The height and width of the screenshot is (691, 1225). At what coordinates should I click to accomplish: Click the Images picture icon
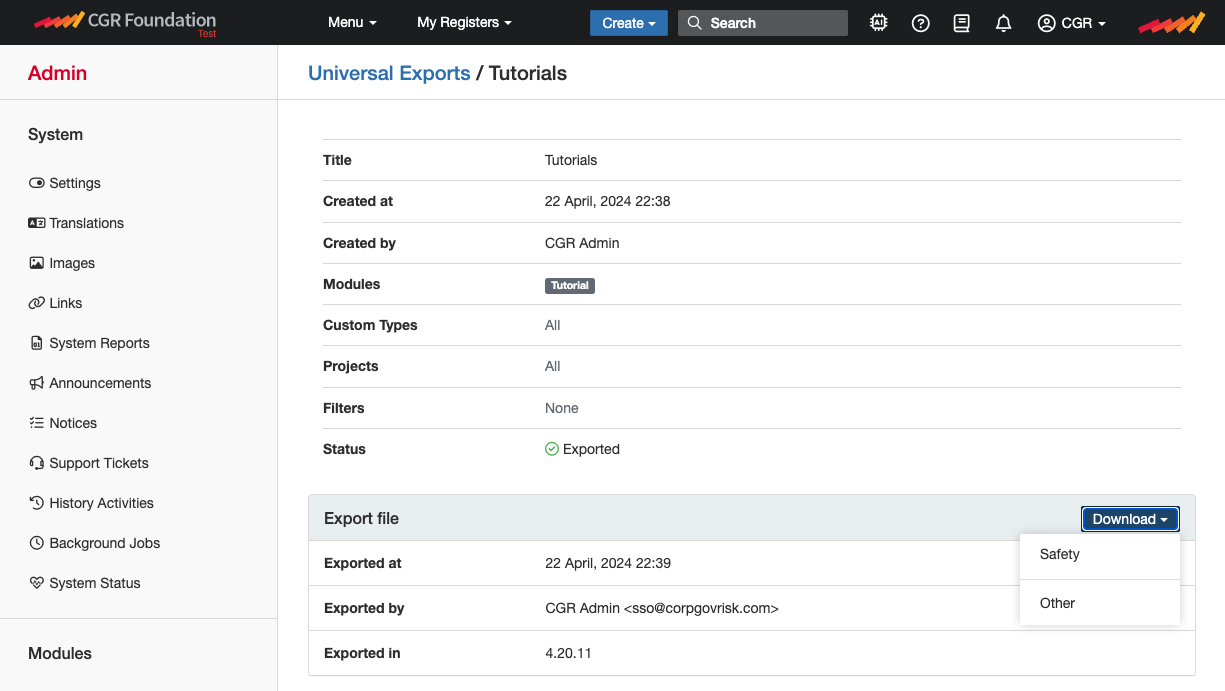click(37, 263)
